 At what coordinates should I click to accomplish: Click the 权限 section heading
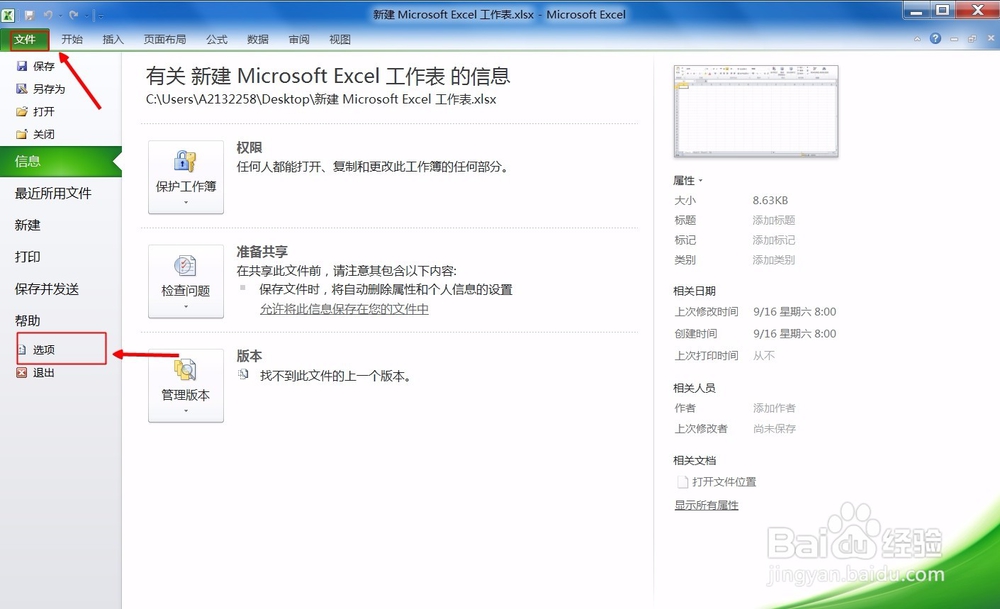point(249,147)
